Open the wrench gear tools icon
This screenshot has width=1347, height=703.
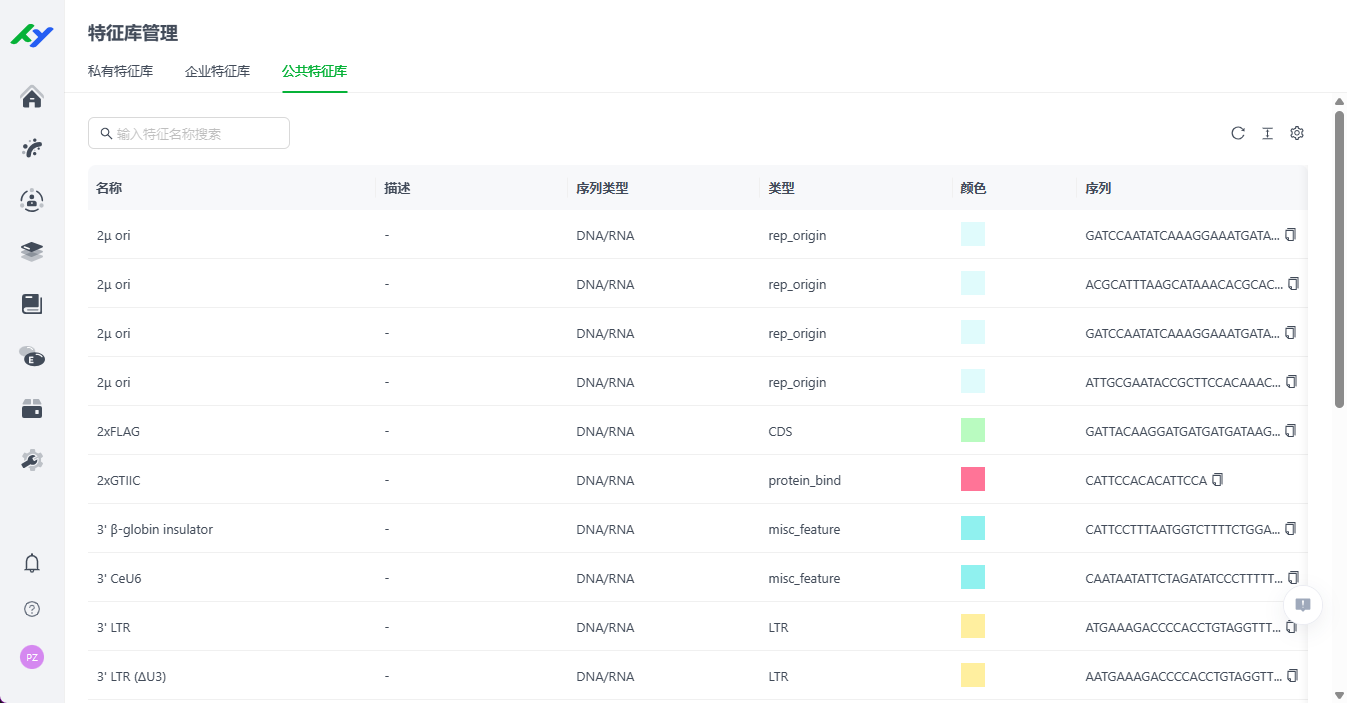click(x=32, y=460)
